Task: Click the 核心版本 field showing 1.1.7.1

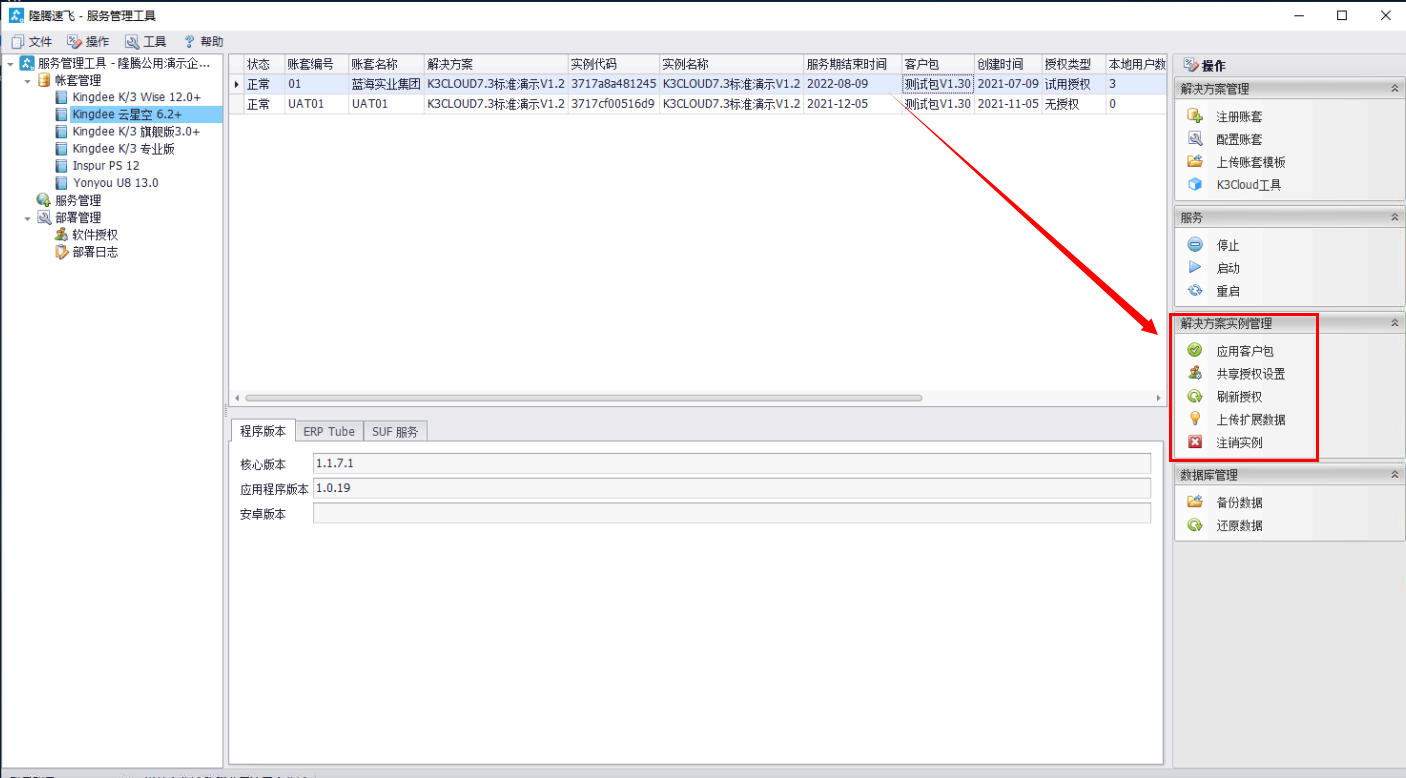Action: point(732,464)
